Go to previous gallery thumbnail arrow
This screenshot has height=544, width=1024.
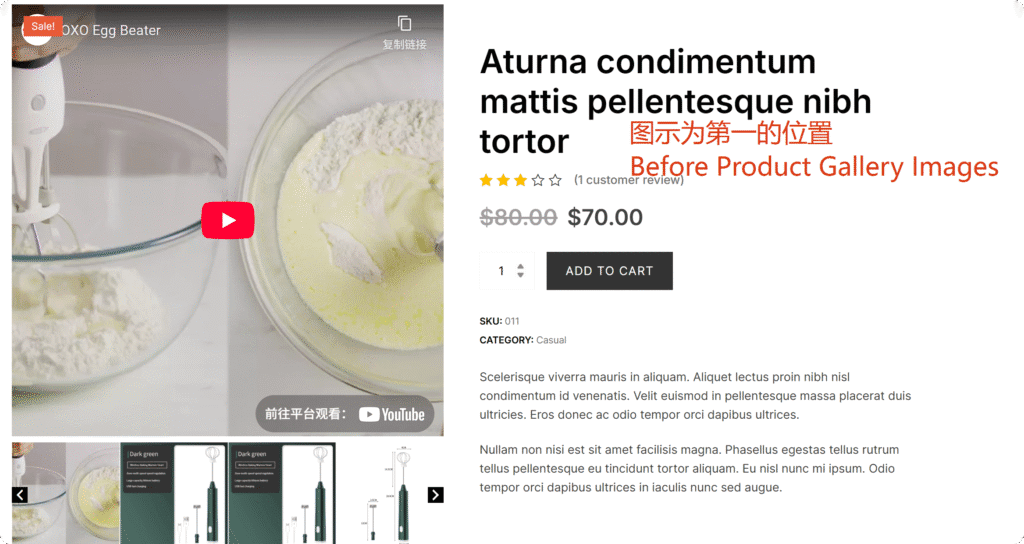click(20, 494)
